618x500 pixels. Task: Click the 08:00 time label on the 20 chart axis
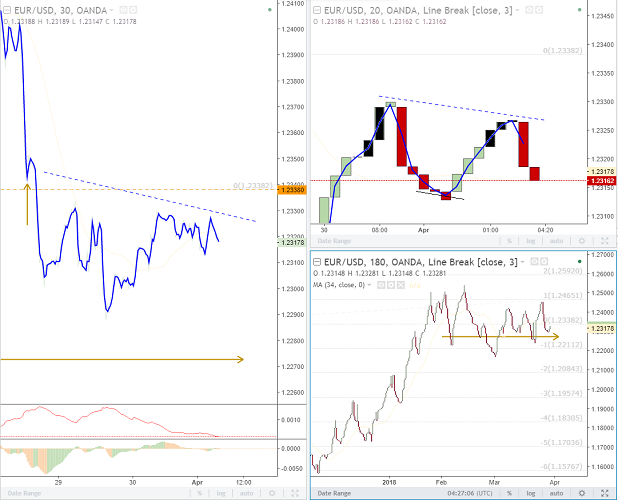click(379, 230)
